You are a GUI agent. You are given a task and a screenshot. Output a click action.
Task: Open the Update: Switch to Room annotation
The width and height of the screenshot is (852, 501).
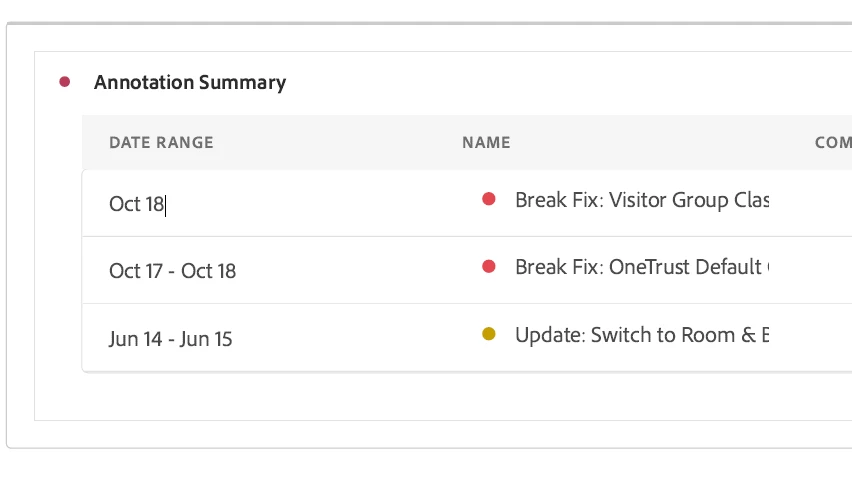tap(642, 335)
